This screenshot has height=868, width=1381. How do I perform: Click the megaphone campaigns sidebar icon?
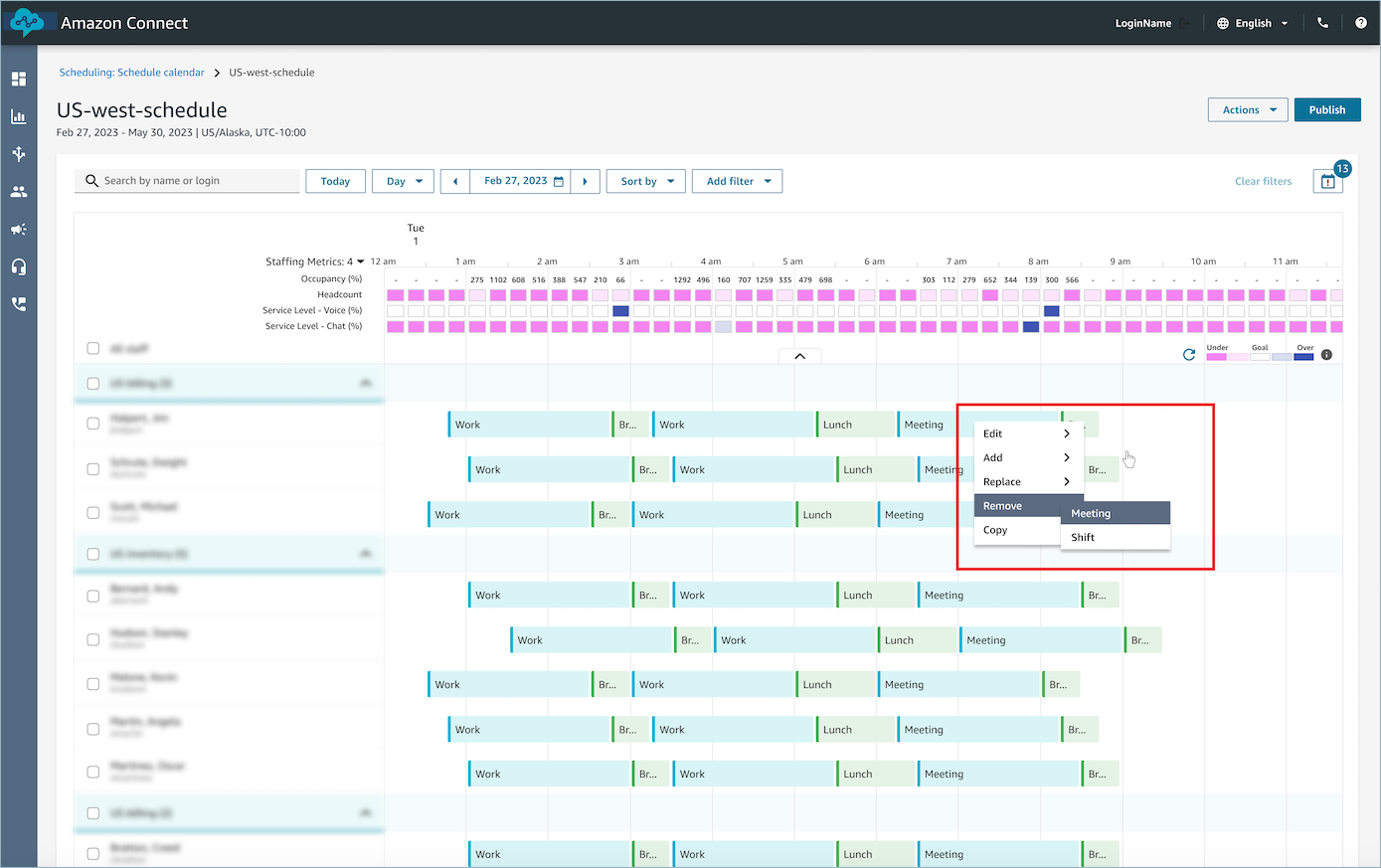click(19, 230)
